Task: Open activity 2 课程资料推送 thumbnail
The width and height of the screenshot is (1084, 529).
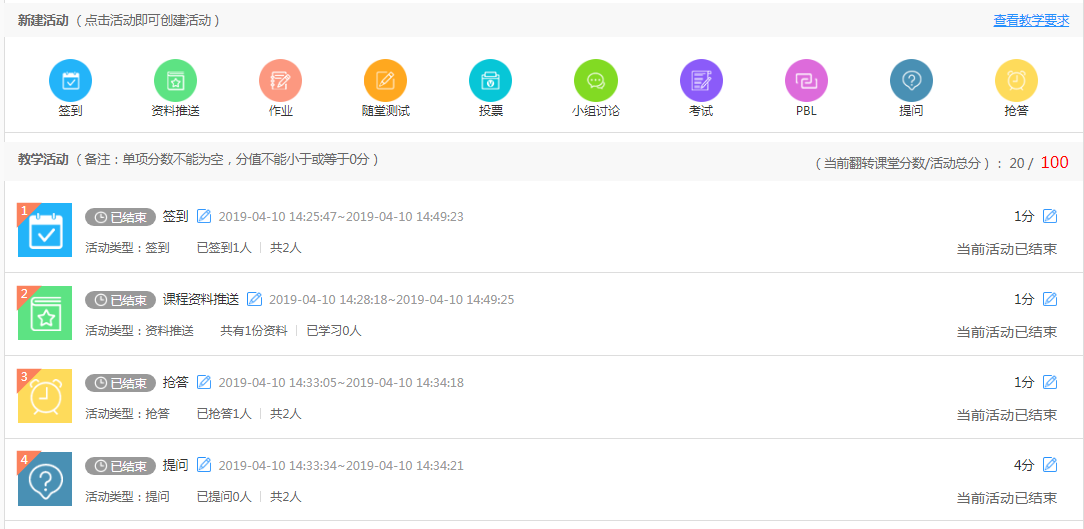Action: pyautogui.click(x=45, y=313)
